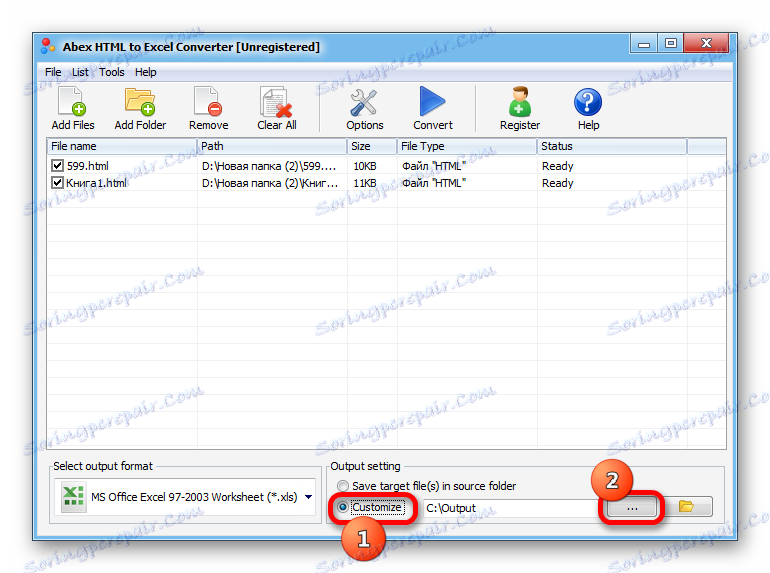Viewport: 770px width, 573px height.
Task: Uncheck the Книга1.html checkbox
Action: 57,183
